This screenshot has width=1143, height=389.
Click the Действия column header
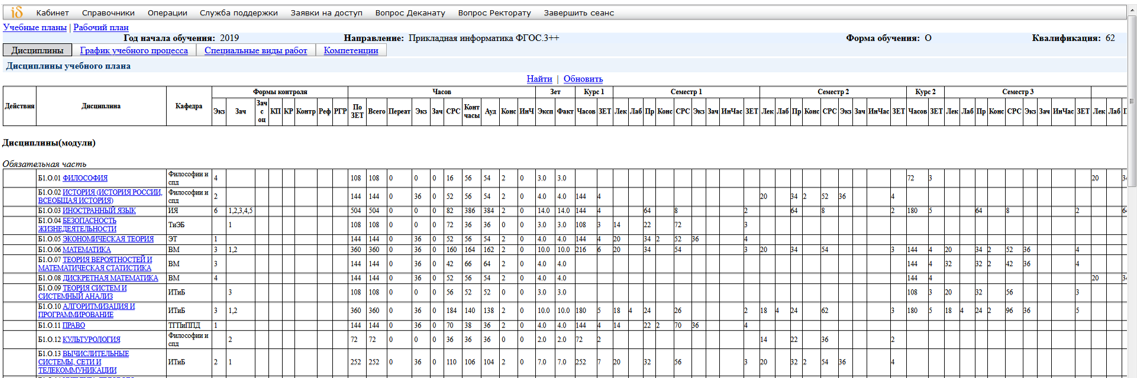[x=19, y=106]
